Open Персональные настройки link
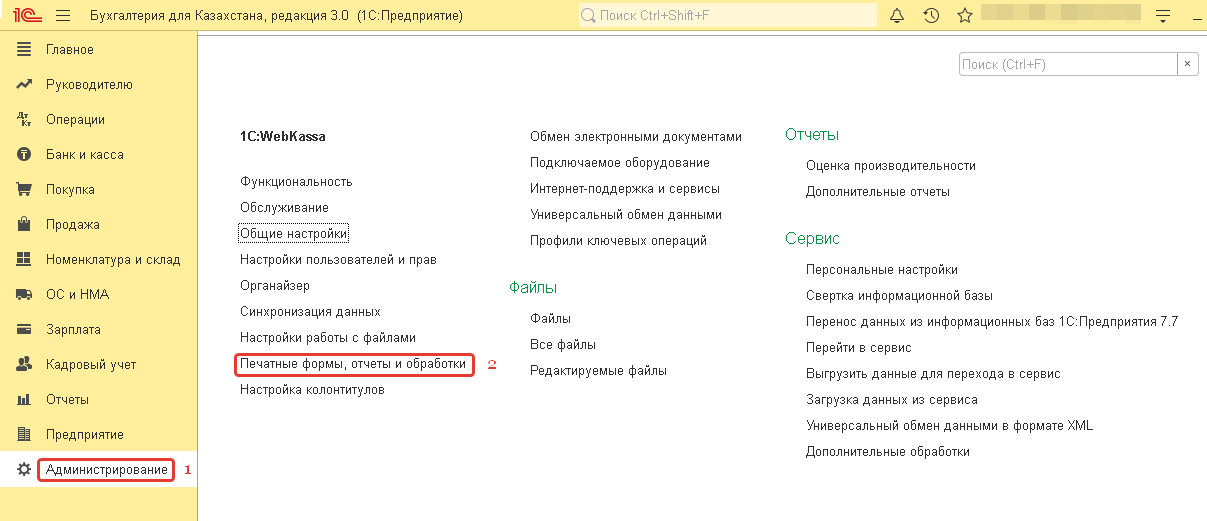The image size is (1207, 521). click(882, 269)
